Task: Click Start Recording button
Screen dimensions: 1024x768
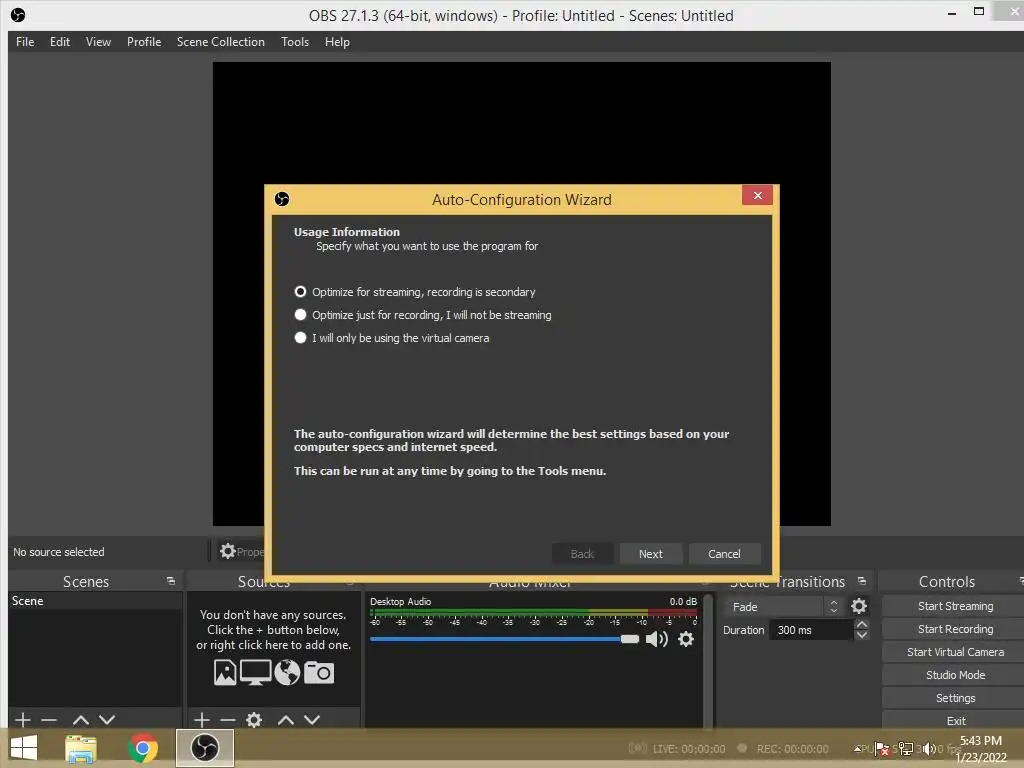Action: coord(955,629)
